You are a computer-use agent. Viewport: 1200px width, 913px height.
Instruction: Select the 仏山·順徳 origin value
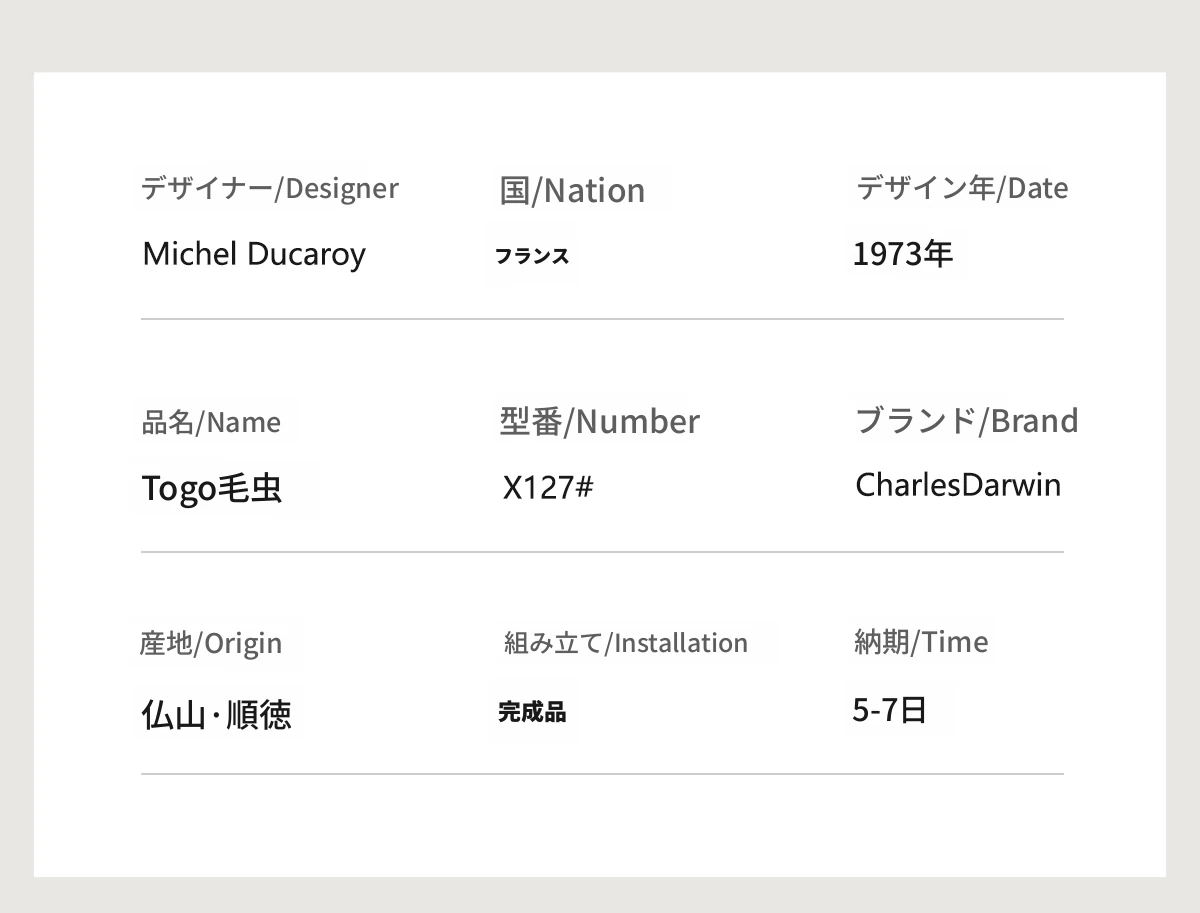(217, 715)
